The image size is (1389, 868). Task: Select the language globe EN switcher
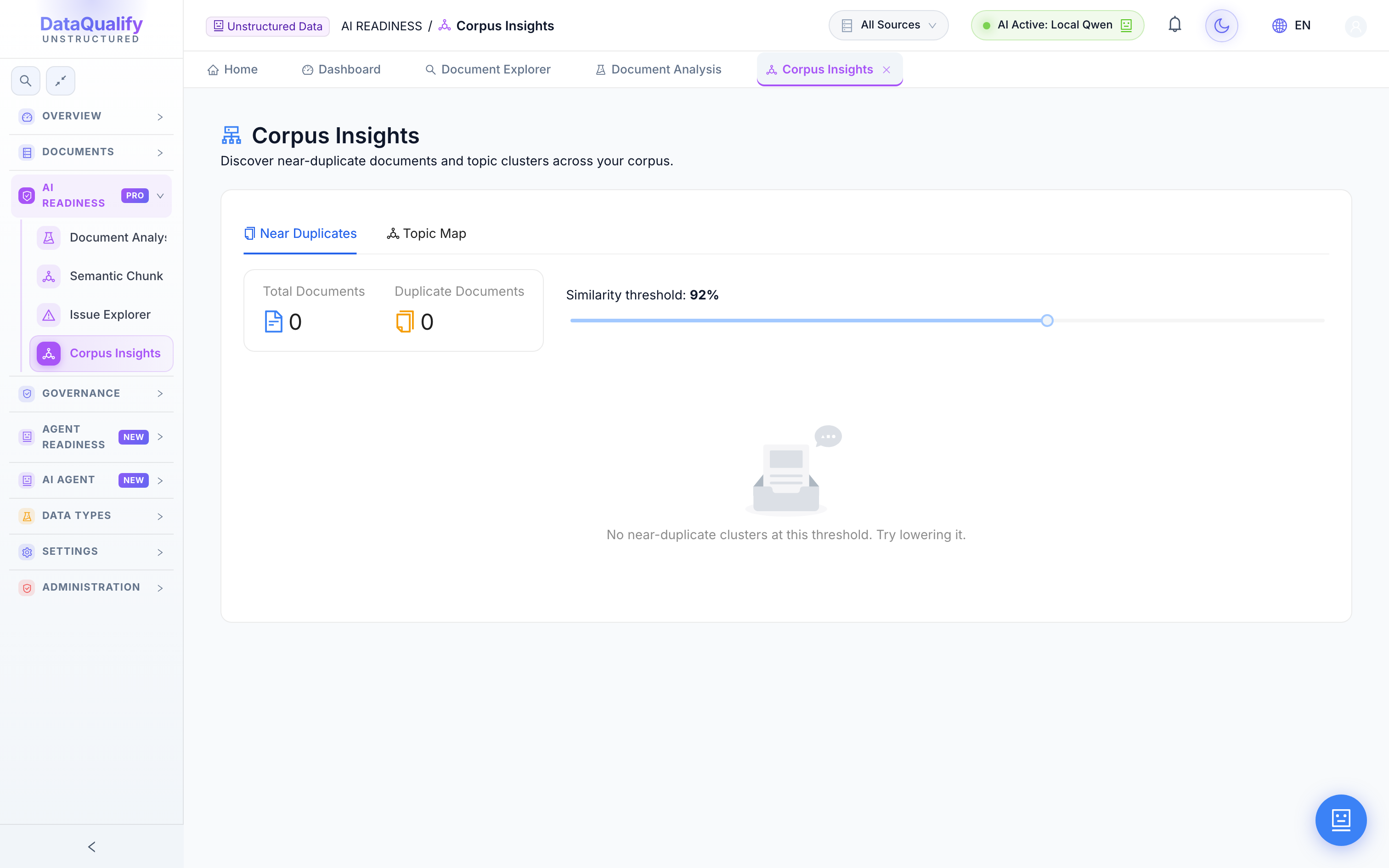[x=1291, y=25]
